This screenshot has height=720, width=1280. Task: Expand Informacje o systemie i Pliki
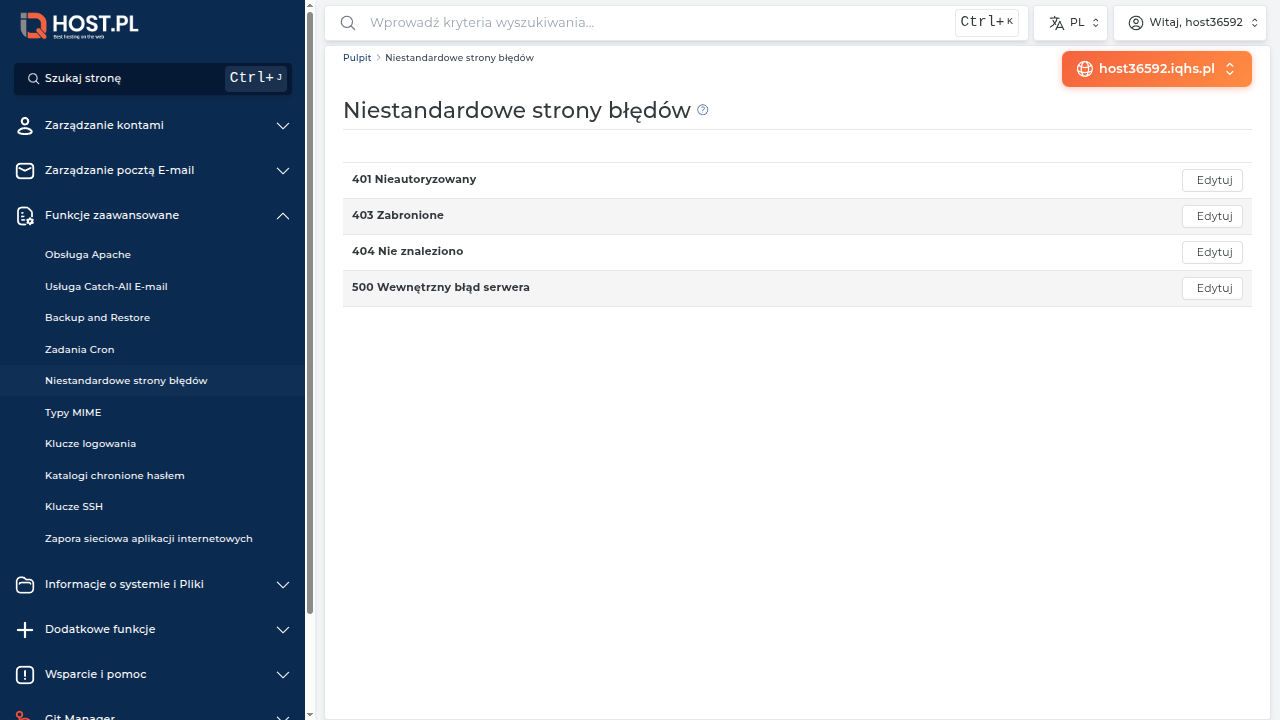pos(283,585)
